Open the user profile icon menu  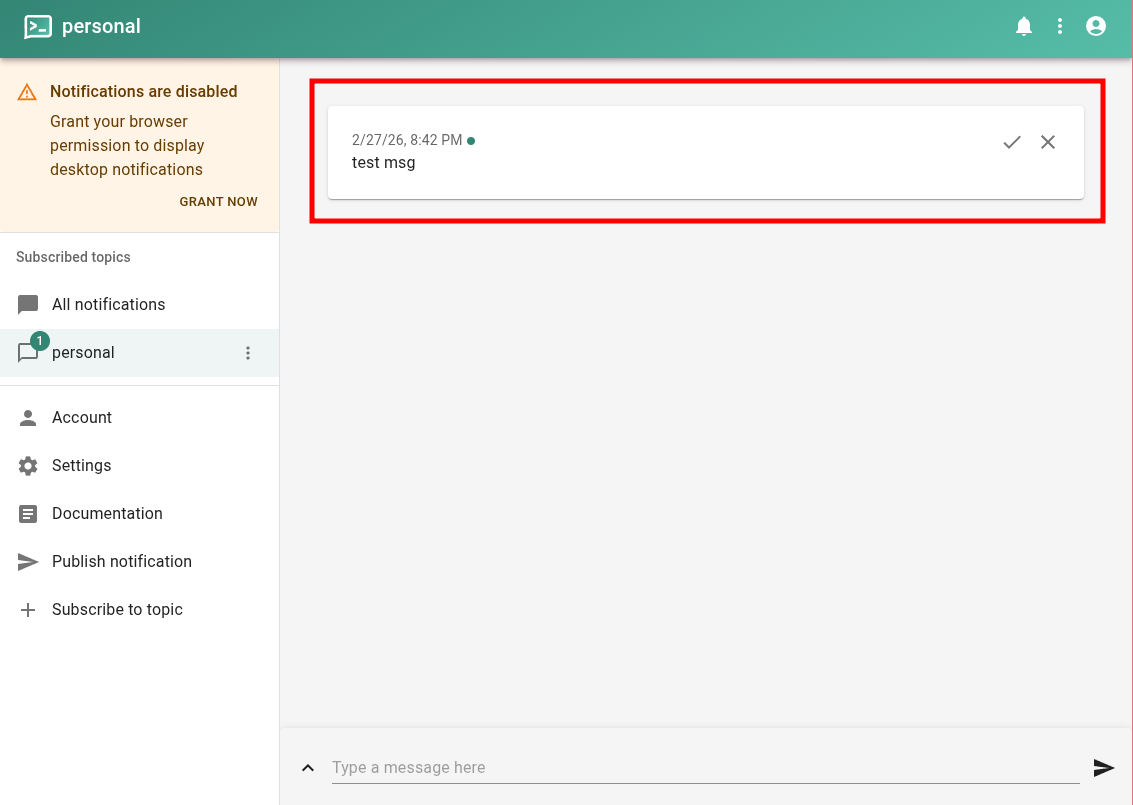tap(1096, 27)
